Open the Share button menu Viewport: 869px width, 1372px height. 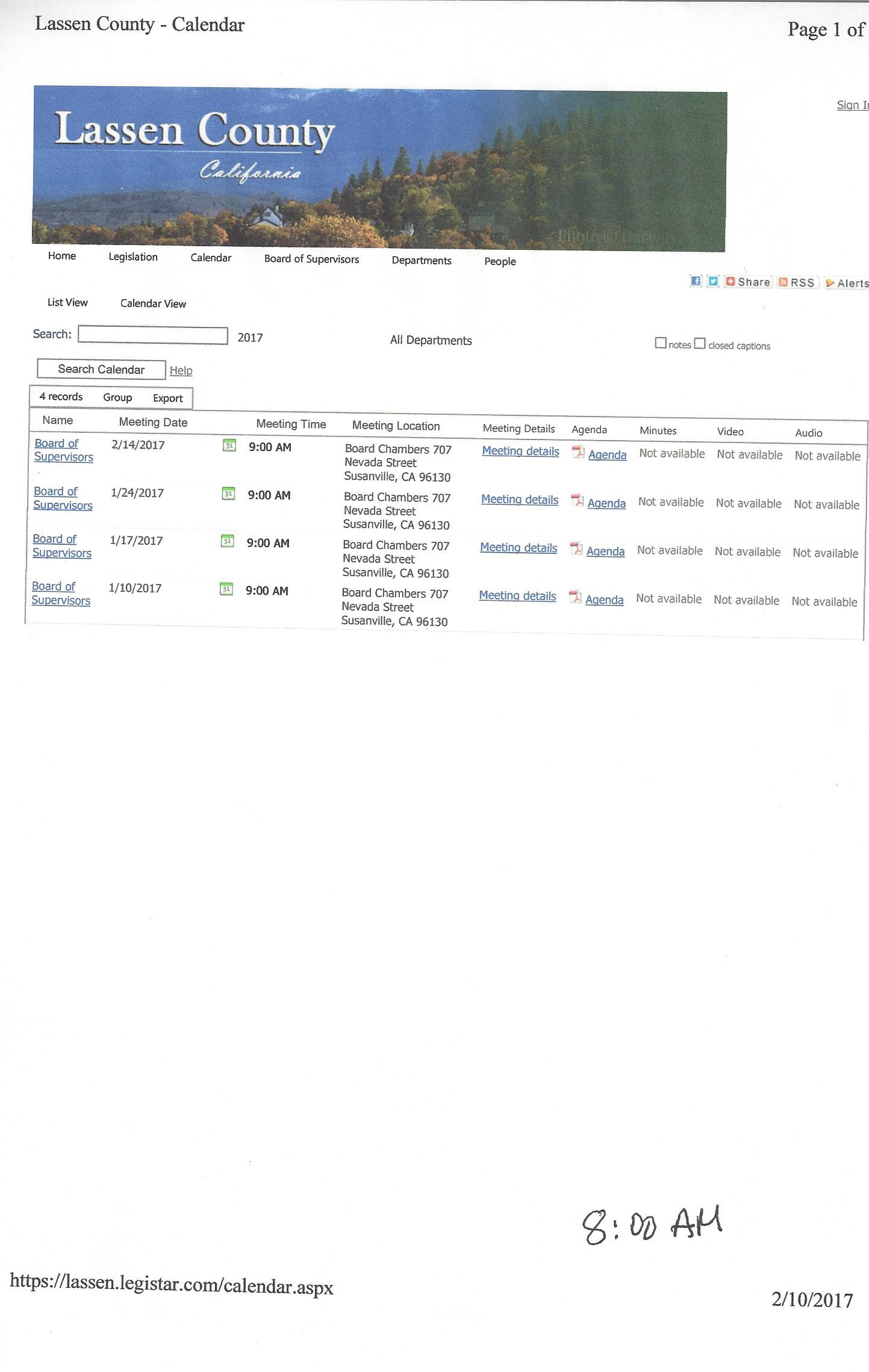click(x=748, y=282)
